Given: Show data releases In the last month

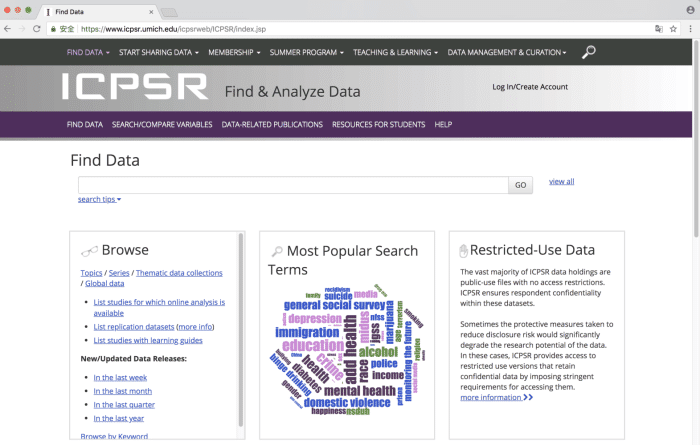Looking at the screenshot, I should click(x=122, y=391).
